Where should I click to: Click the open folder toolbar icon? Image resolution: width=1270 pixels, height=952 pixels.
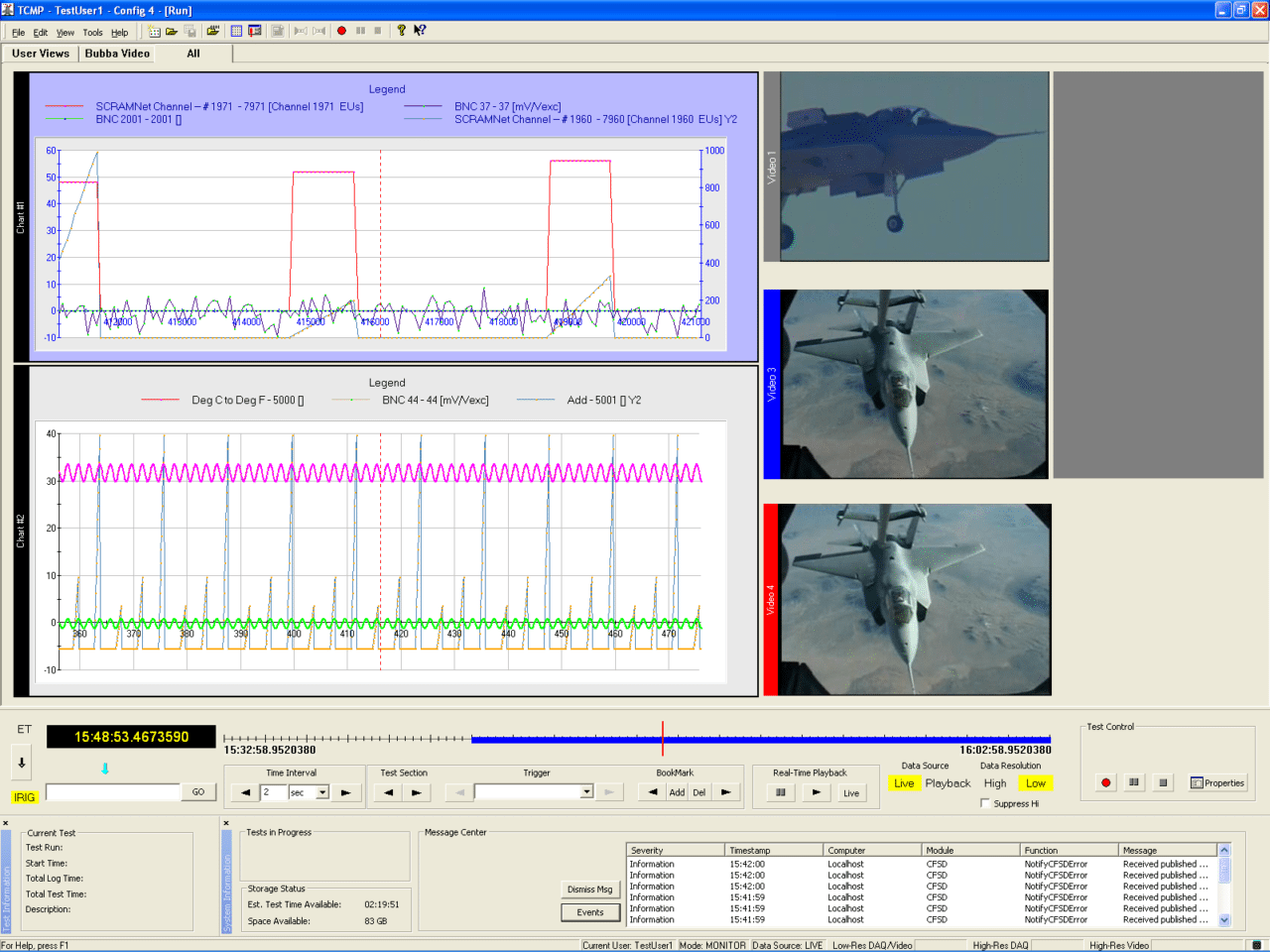tap(172, 31)
